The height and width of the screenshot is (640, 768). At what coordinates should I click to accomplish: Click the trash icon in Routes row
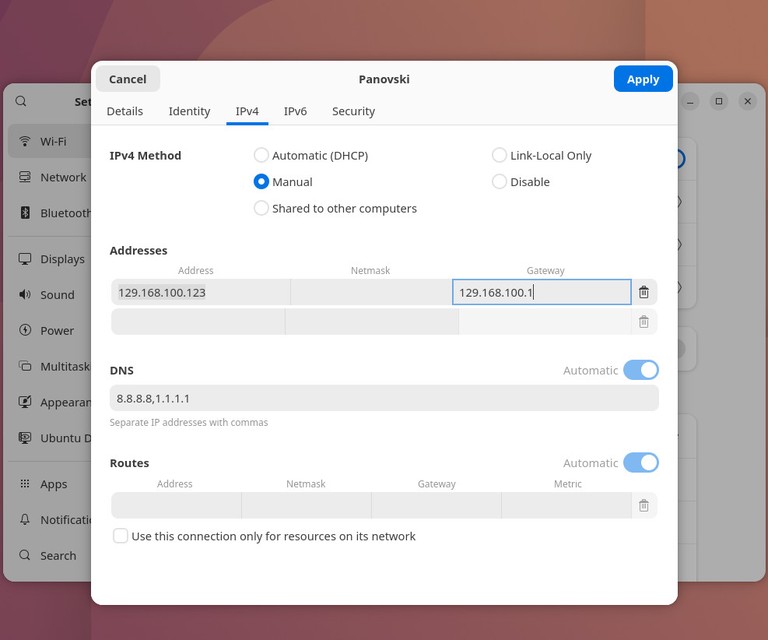pos(644,505)
